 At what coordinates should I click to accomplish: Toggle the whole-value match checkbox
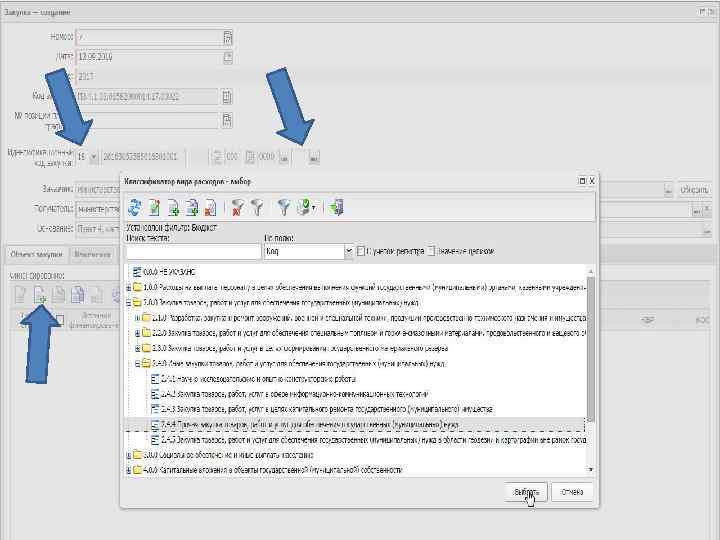[431, 251]
